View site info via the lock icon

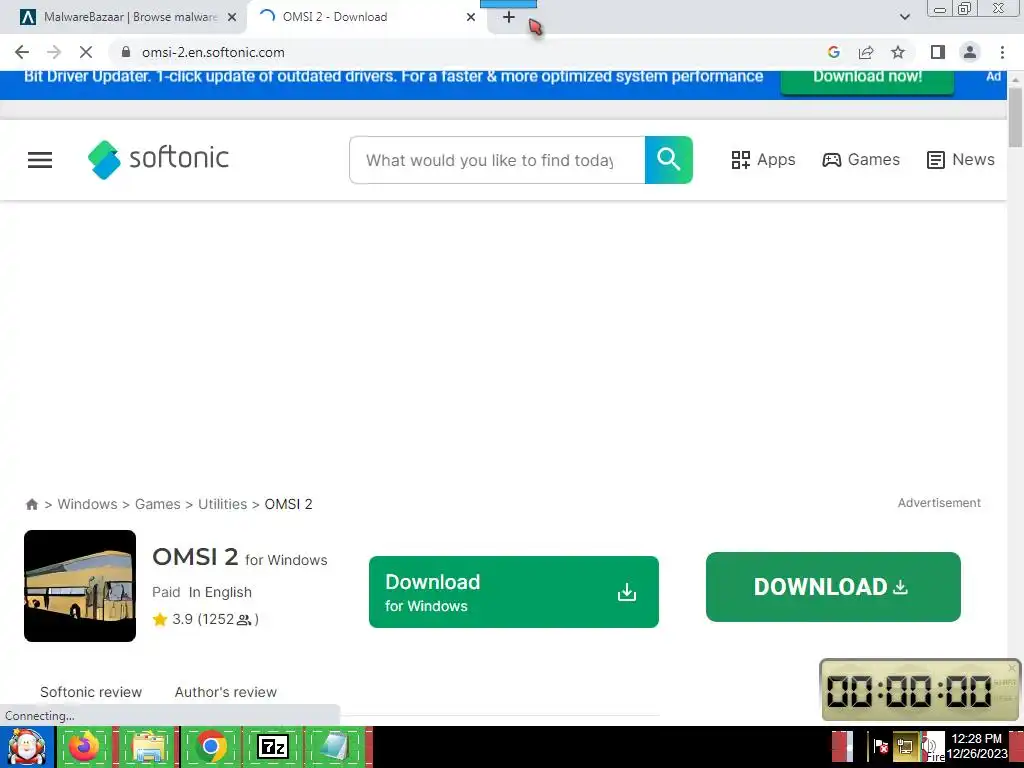pyautogui.click(x=126, y=52)
